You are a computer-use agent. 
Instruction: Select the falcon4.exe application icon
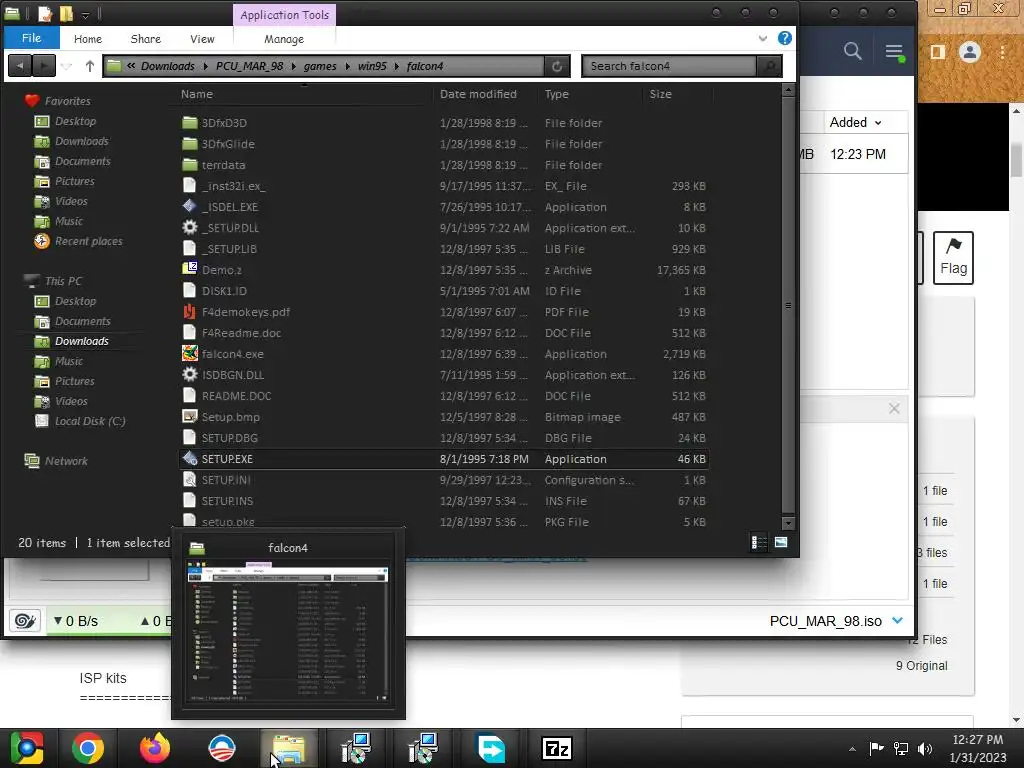click(x=189, y=353)
